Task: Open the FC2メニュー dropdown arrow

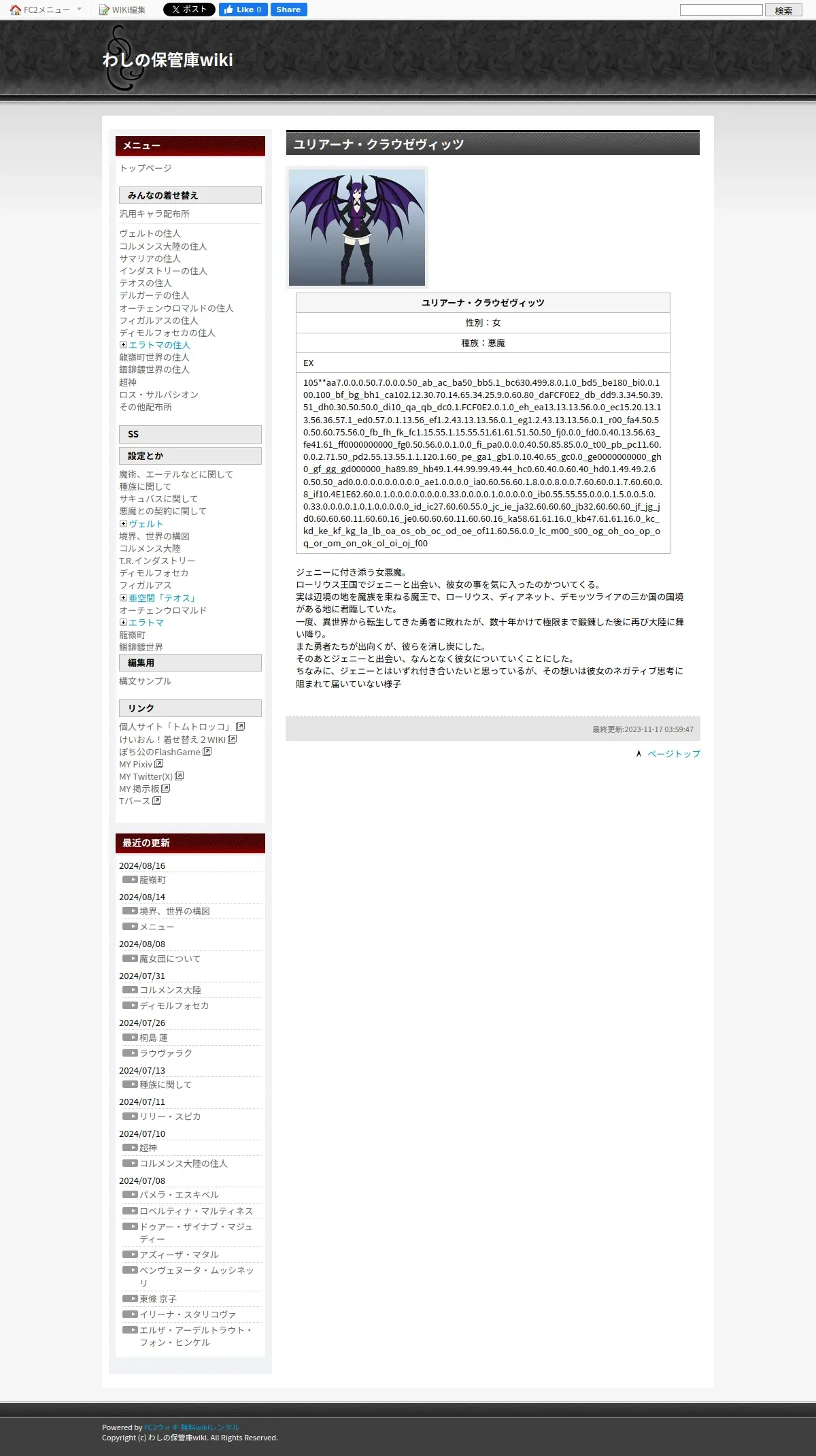Action: [x=79, y=10]
